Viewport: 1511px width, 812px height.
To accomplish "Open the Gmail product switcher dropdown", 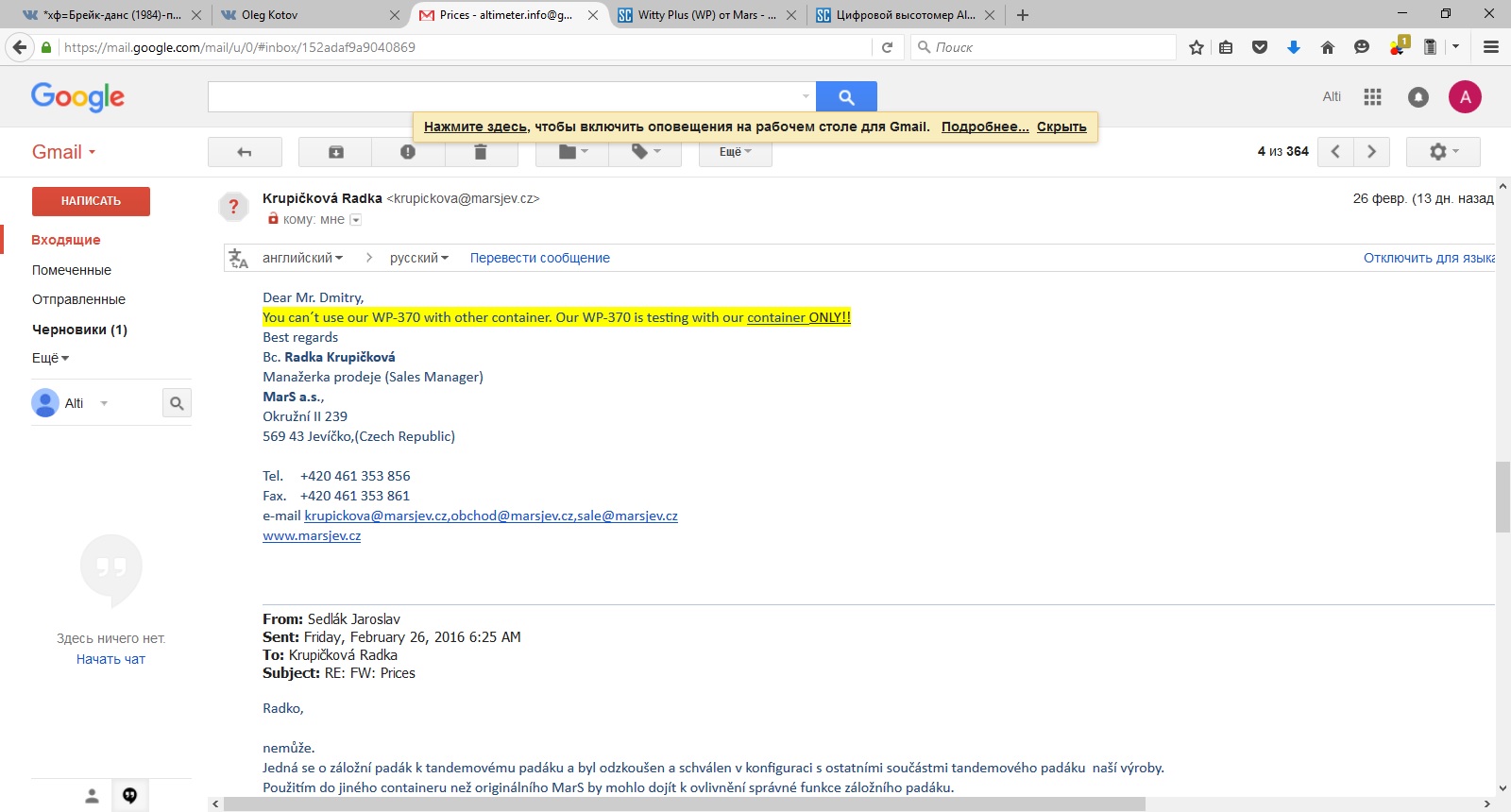I will 64,152.
